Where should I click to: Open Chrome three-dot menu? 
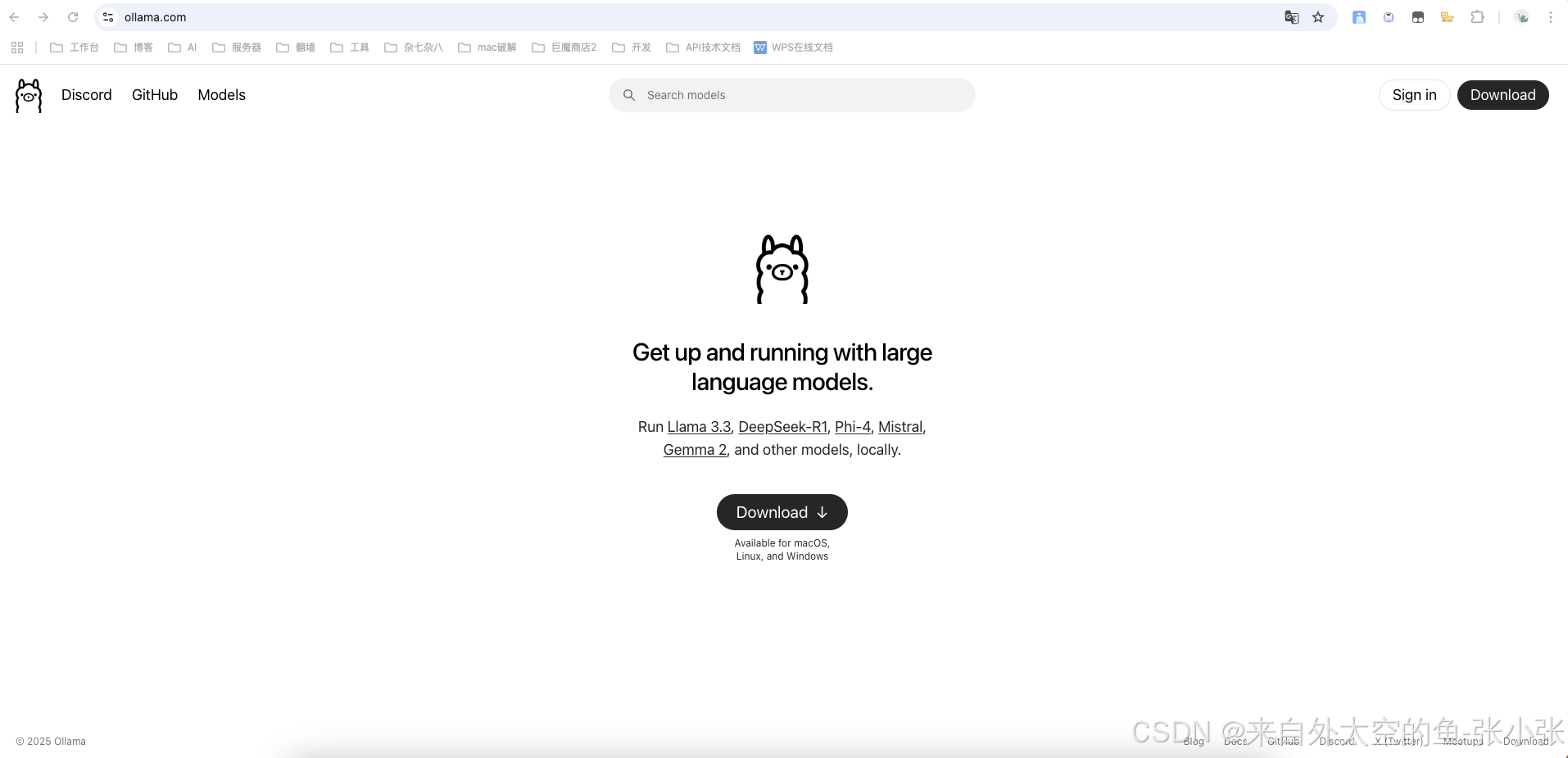1551,17
